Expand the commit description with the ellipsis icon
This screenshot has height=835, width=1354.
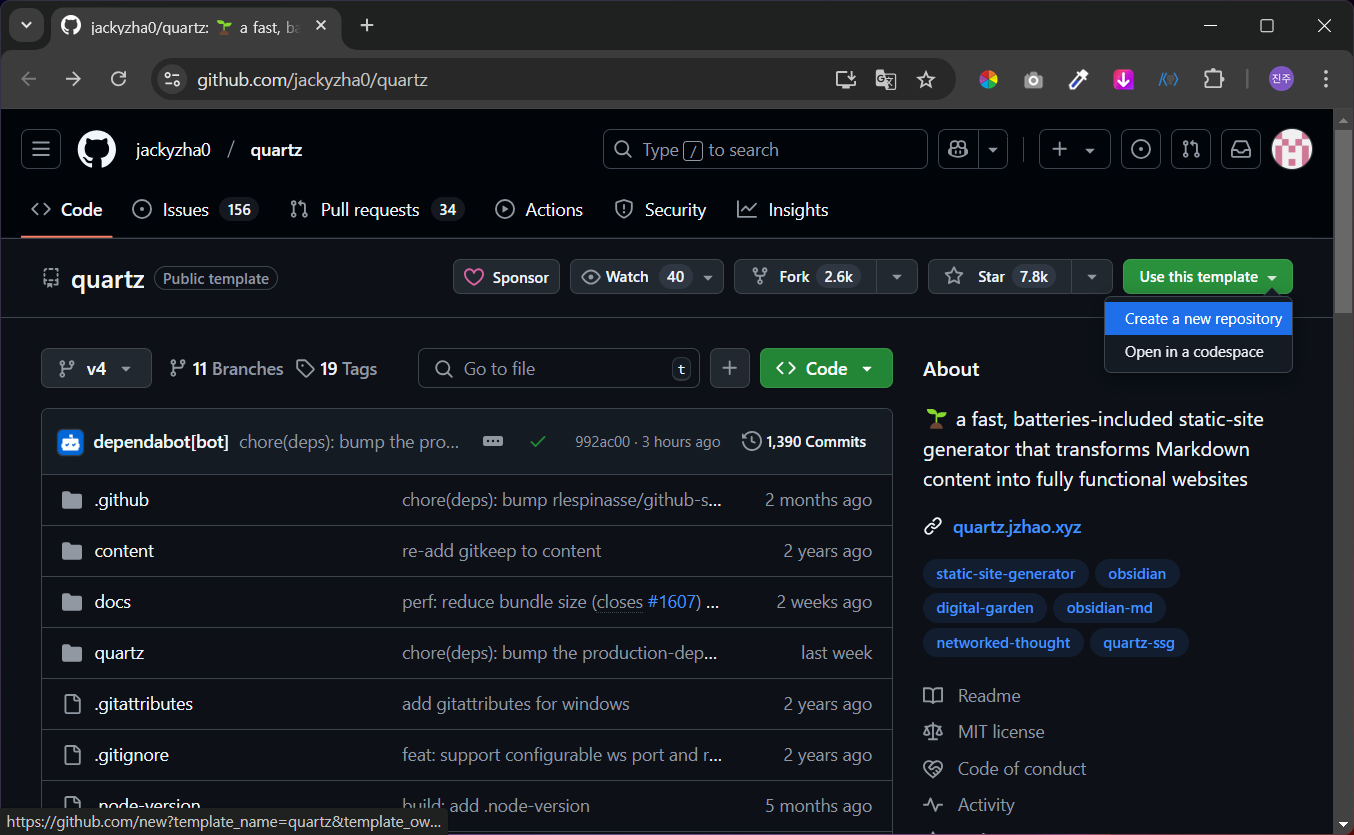493,441
